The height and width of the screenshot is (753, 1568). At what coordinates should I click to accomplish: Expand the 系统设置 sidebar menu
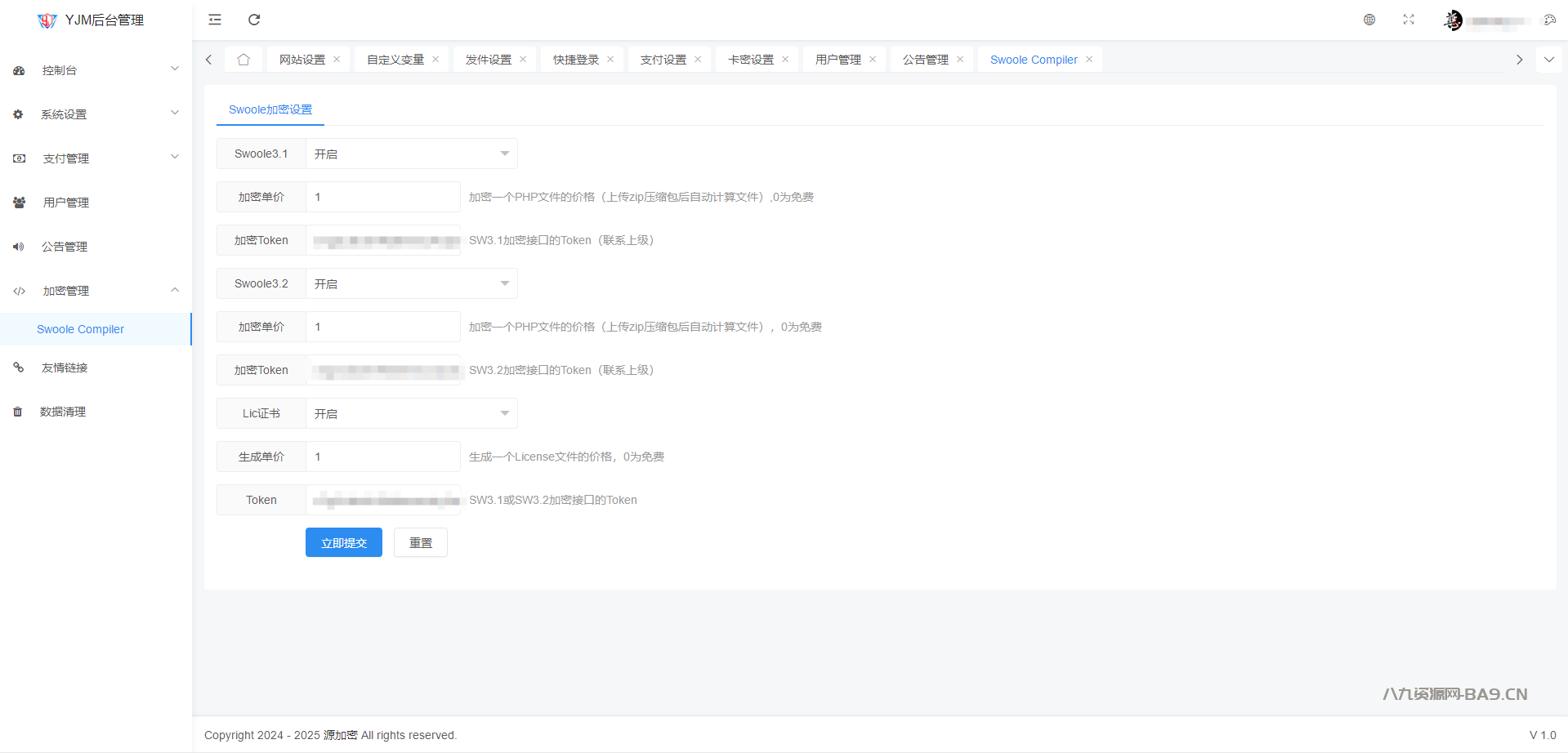coord(96,114)
